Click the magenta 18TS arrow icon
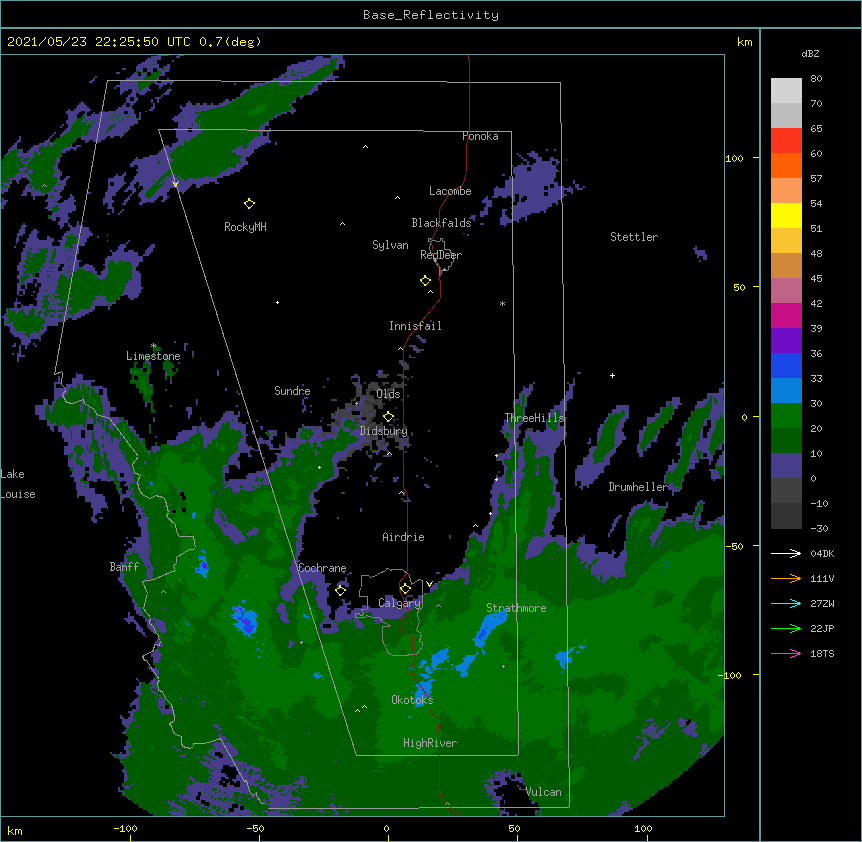This screenshot has height=842, width=862. [x=786, y=653]
